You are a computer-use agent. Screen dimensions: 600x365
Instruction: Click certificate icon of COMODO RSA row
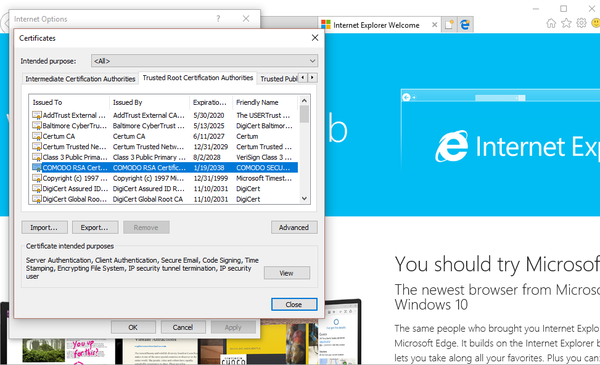click(37, 168)
